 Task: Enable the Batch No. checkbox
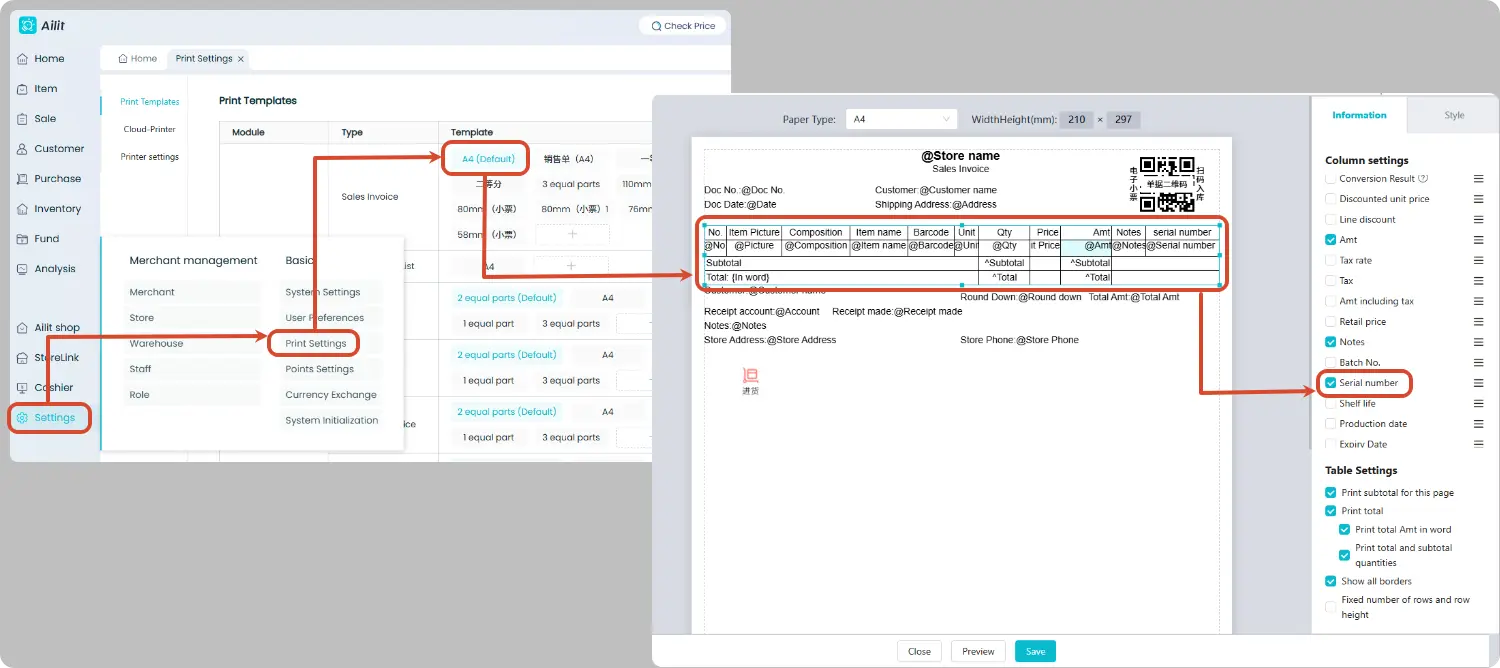pyautogui.click(x=1330, y=363)
